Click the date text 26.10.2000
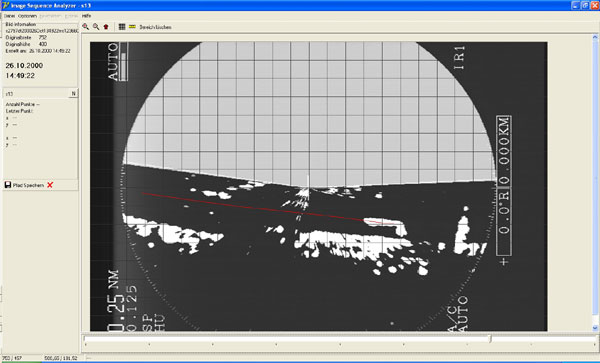Viewport: 600px width, 363px height. pyautogui.click(x=24, y=65)
